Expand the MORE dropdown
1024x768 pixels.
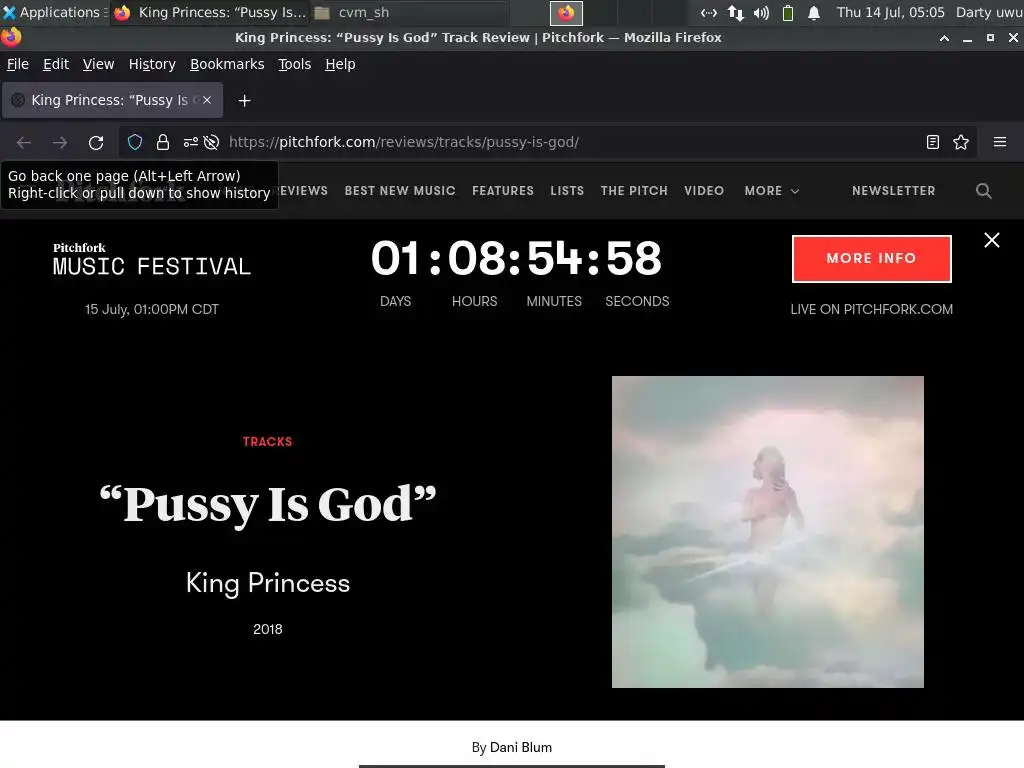[x=771, y=191]
